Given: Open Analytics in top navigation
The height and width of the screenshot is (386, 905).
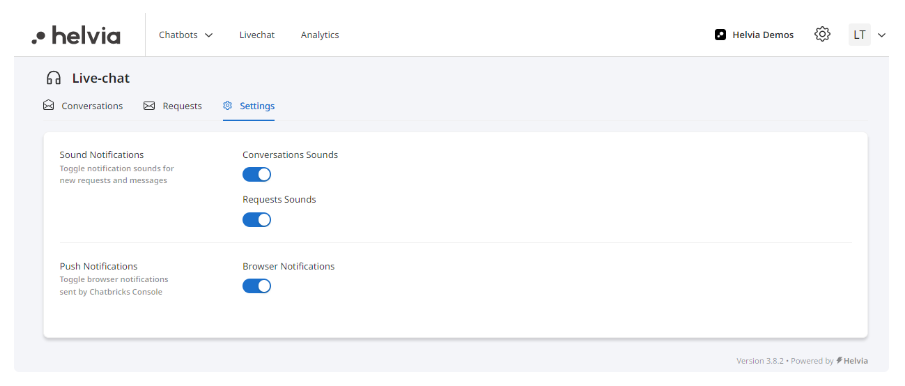Looking at the screenshot, I should (x=320, y=35).
